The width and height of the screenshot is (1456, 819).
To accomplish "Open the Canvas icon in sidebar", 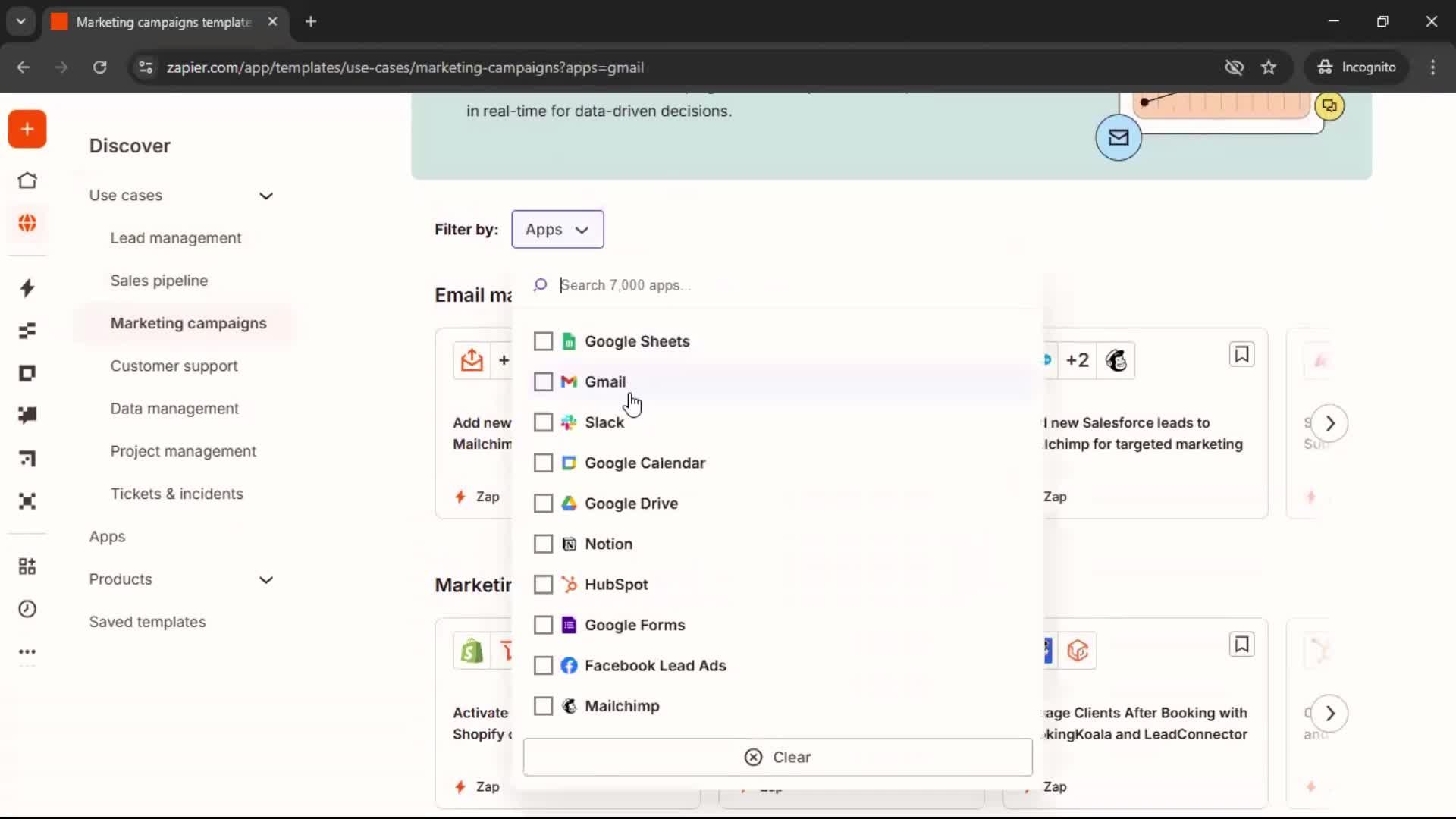I will click(x=27, y=458).
